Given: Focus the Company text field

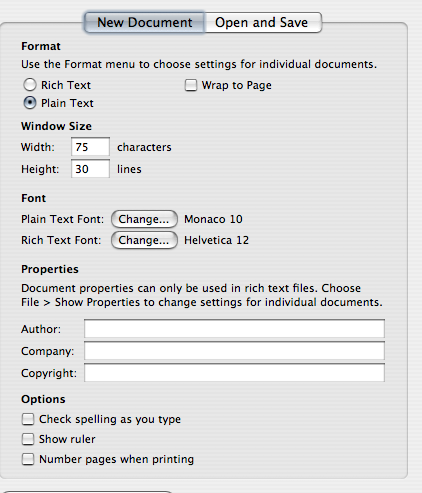Looking at the screenshot, I should coord(234,351).
